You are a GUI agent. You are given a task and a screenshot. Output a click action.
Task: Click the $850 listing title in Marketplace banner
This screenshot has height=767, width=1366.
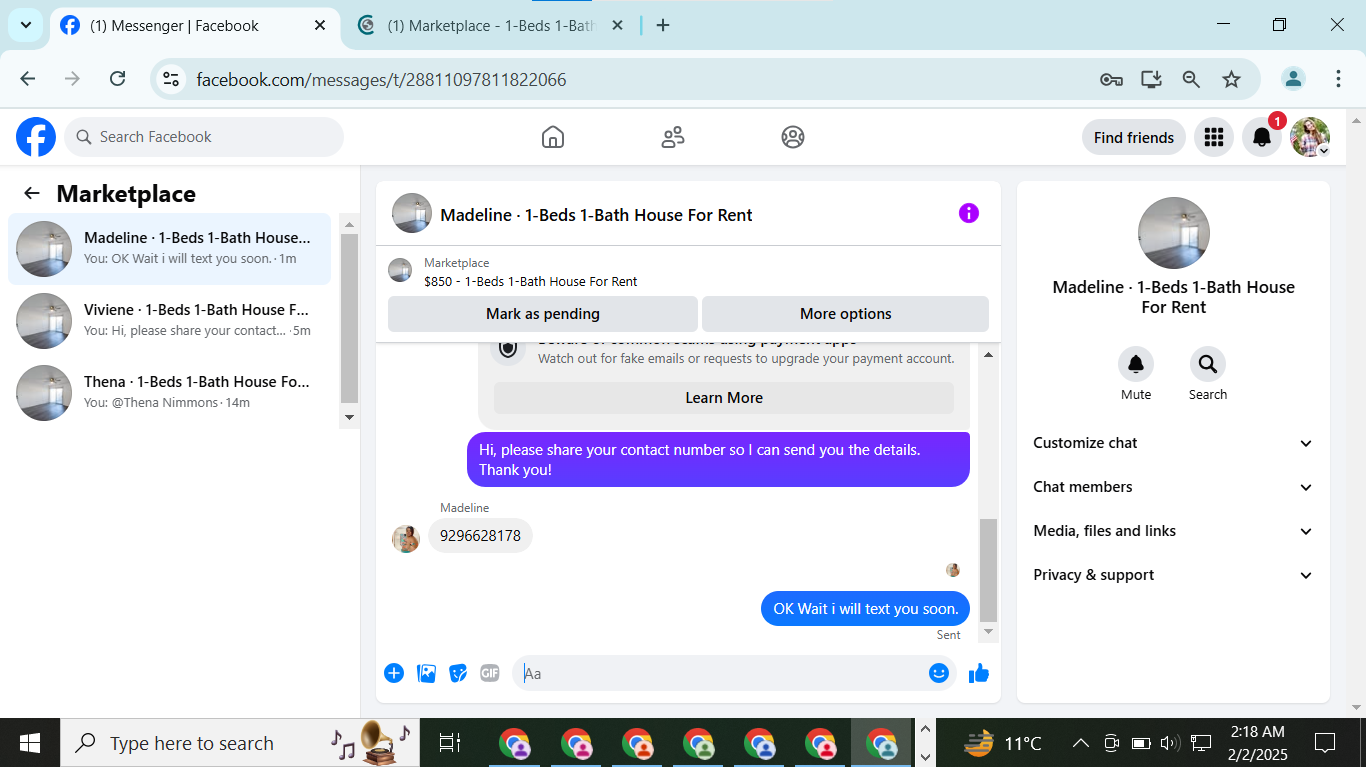click(x=531, y=282)
